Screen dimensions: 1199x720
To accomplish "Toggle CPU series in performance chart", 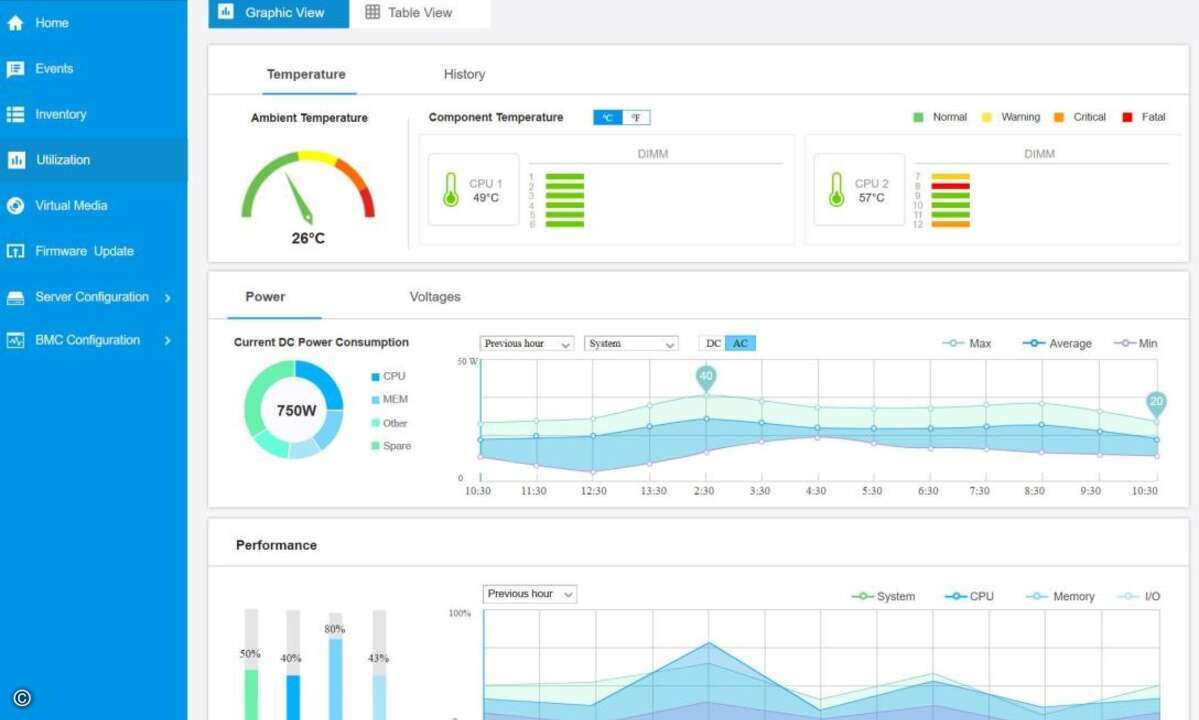I will 970,596.
